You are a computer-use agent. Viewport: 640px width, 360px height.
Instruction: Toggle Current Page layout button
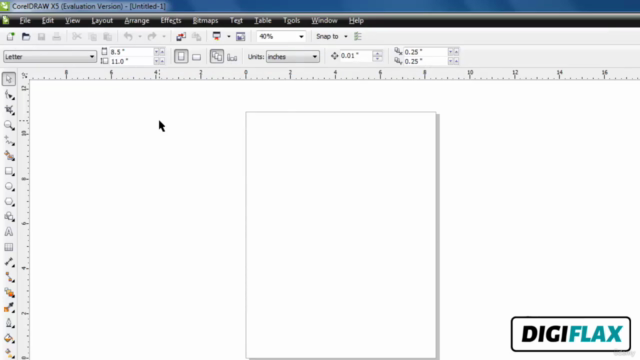click(232, 57)
